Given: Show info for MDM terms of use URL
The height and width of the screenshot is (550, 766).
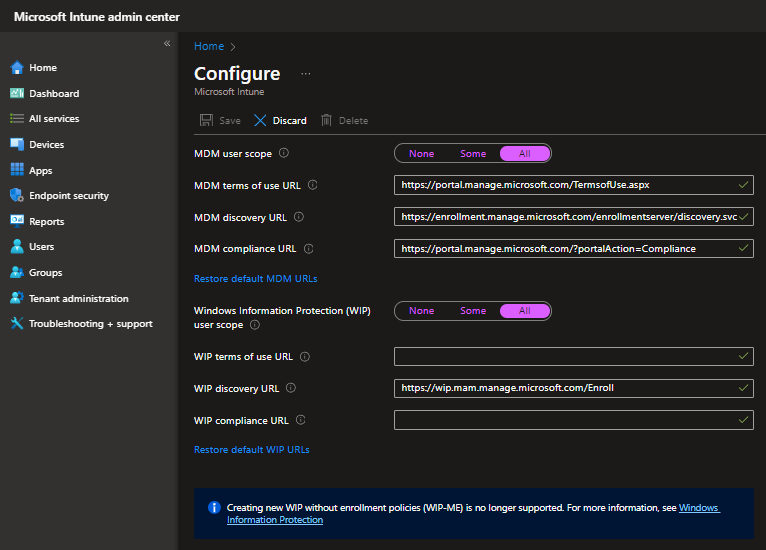Looking at the screenshot, I should pos(313,185).
